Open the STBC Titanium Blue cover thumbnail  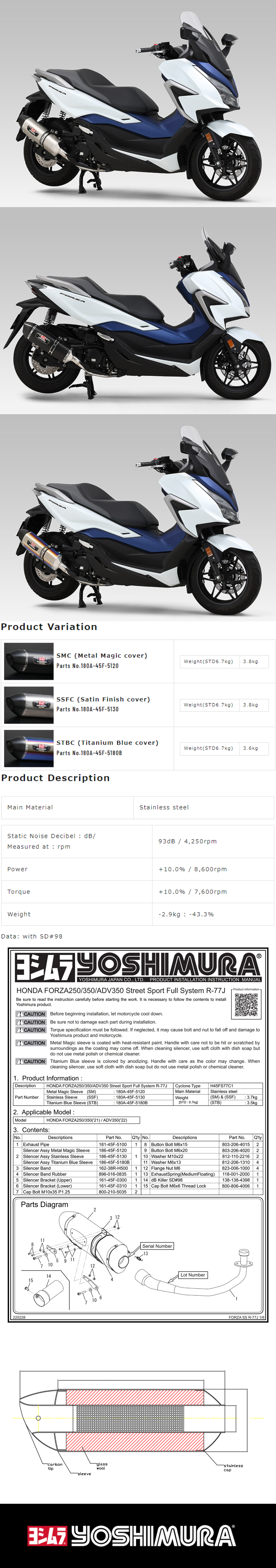coord(28,748)
